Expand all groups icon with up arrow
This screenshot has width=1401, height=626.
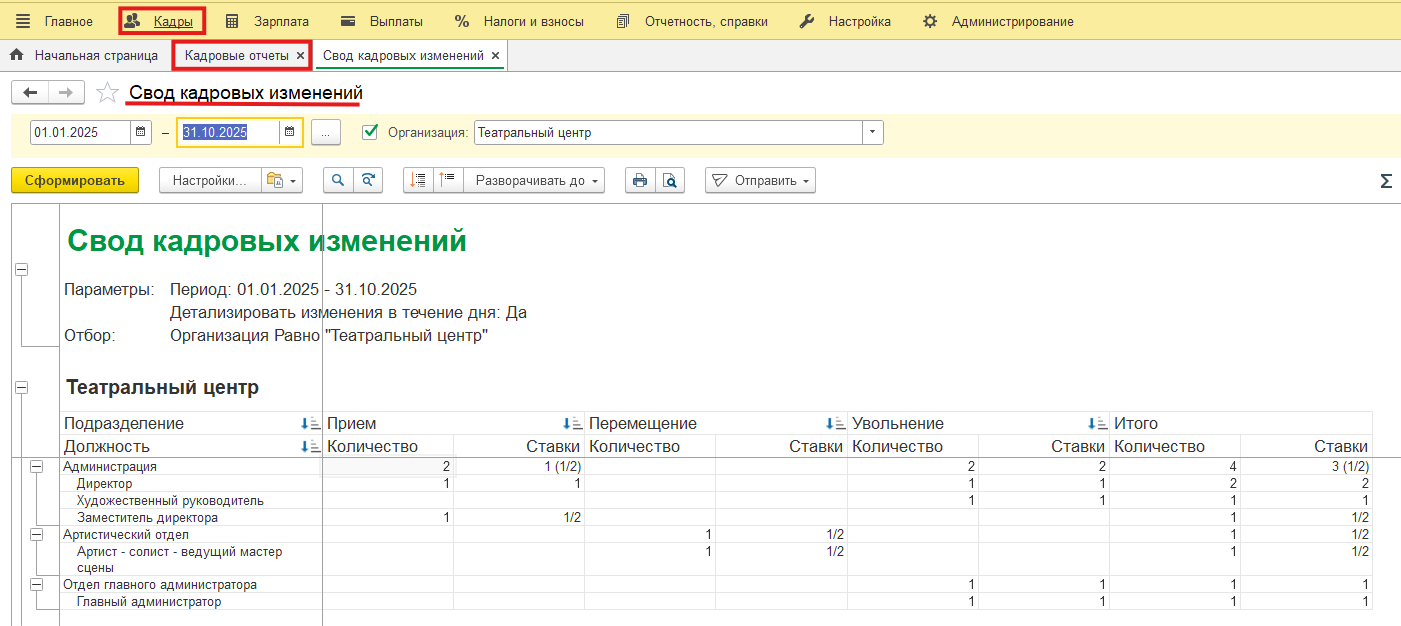(x=448, y=181)
